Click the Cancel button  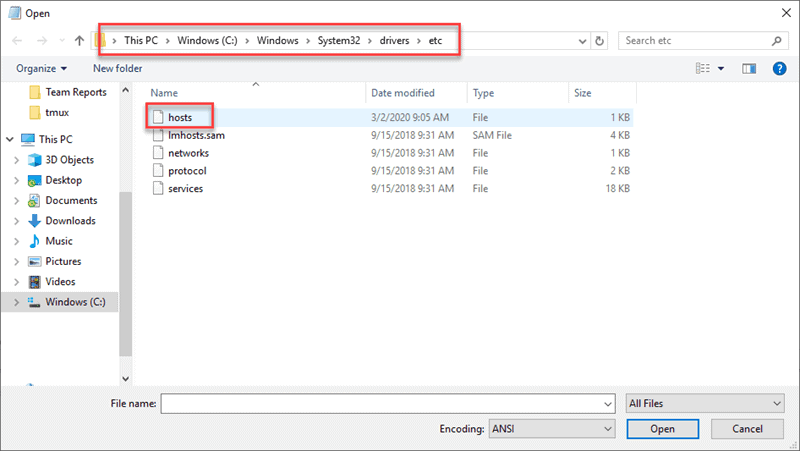[747, 429]
